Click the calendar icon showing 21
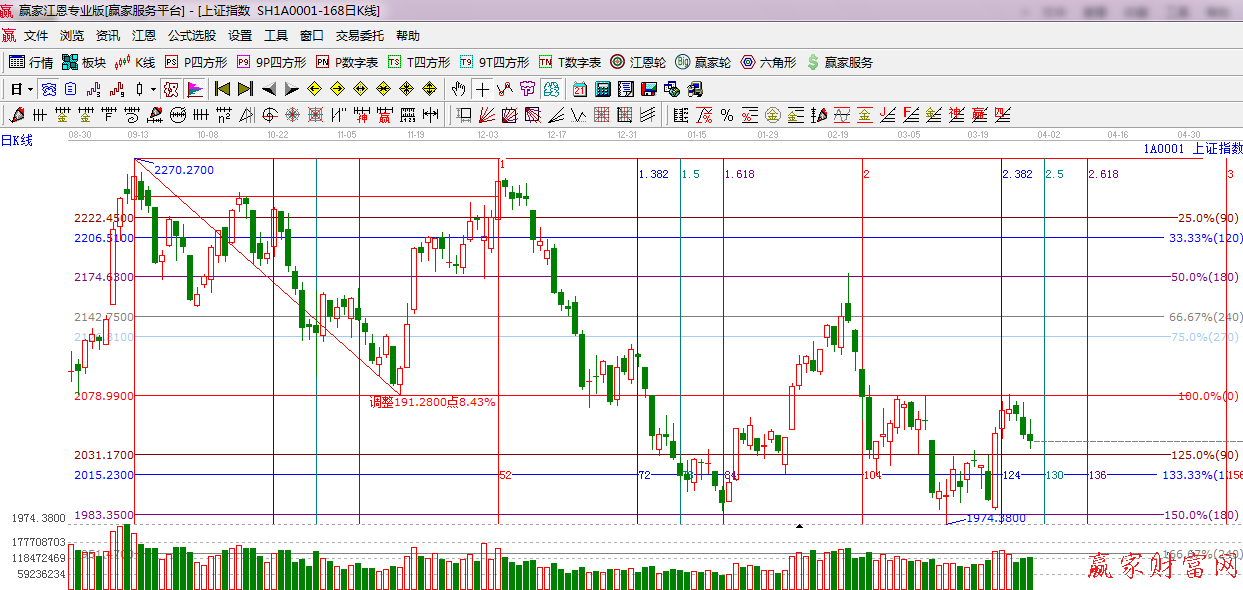This screenshot has width=1243, height=590. pos(580,89)
